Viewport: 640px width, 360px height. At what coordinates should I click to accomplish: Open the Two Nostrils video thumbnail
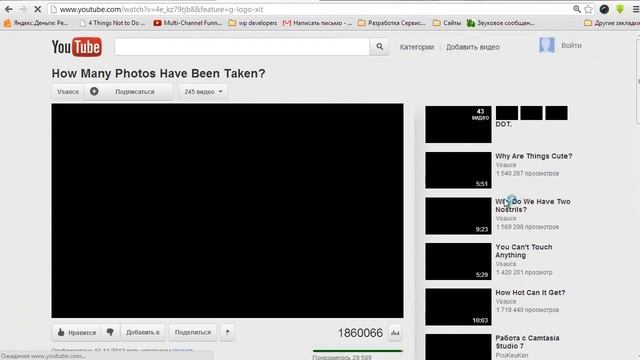click(x=458, y=216)
